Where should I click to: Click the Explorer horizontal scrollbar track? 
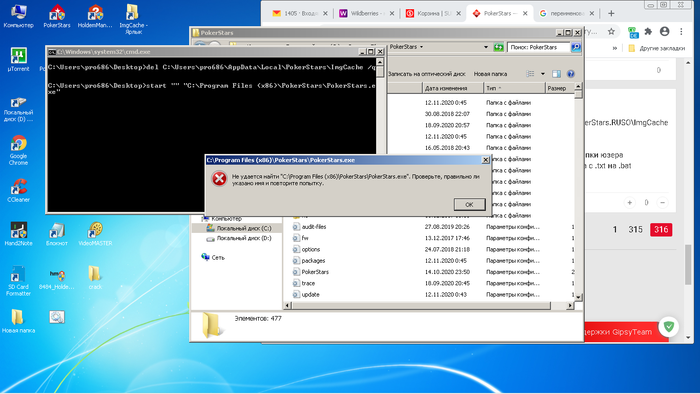tap(429, 306)
